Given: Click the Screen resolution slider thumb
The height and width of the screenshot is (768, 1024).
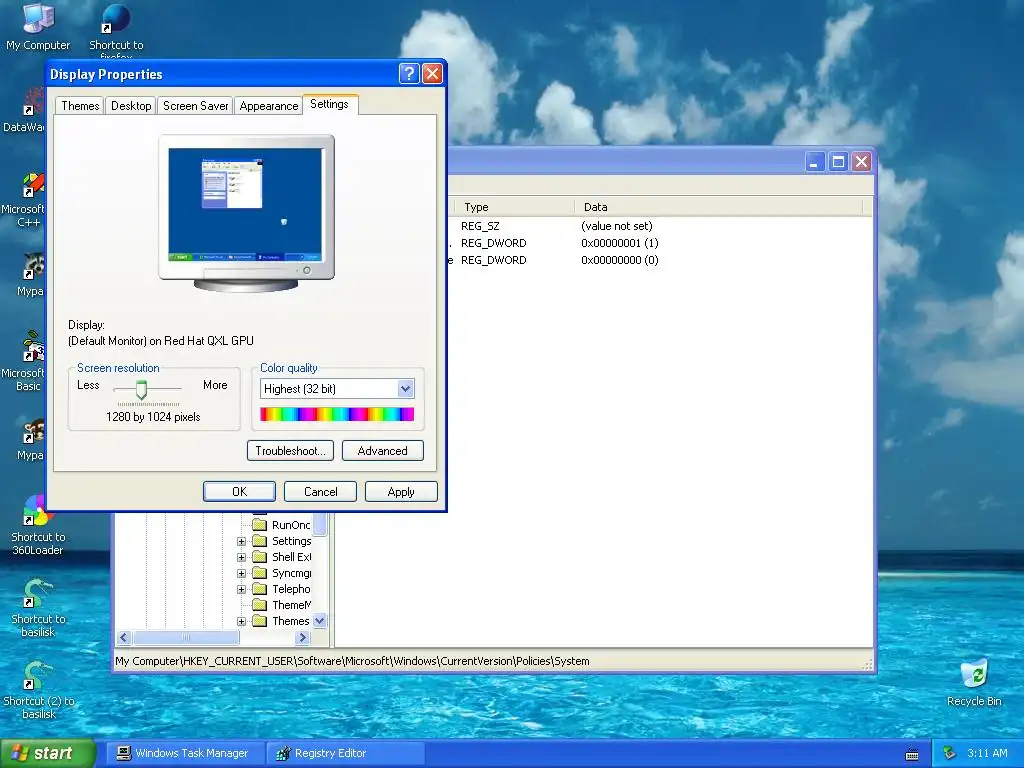Looking at the screenshot, I should [x=141, y=390].
